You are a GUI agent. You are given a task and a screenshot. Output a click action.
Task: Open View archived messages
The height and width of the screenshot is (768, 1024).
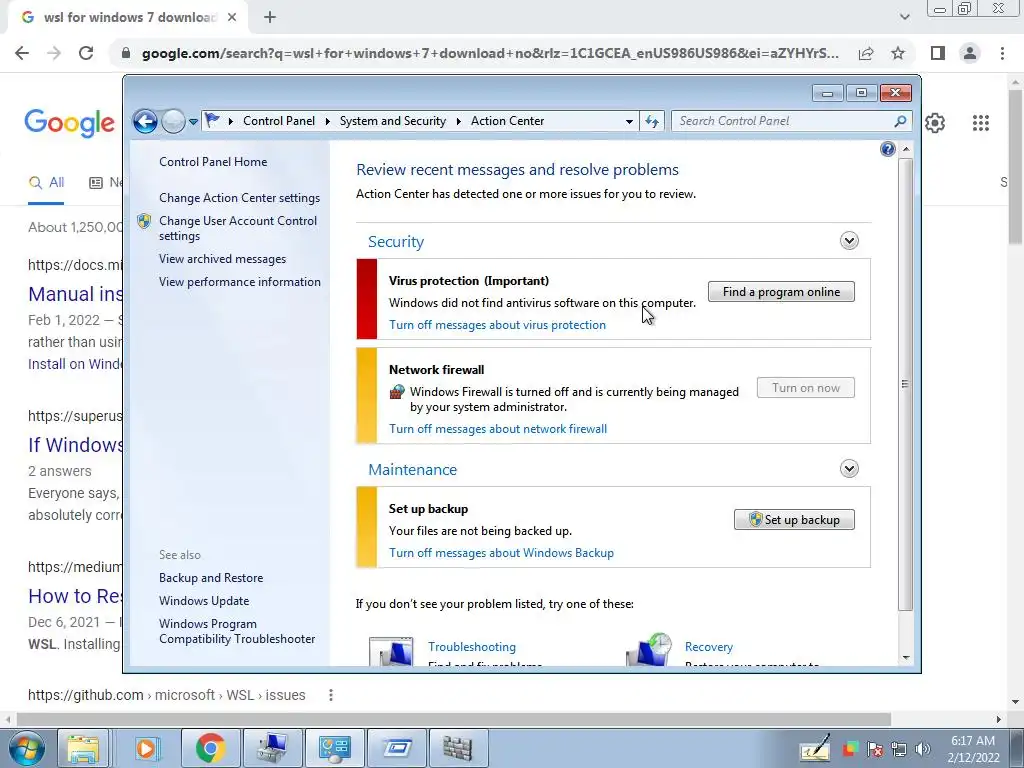click(x=223, y=259)
